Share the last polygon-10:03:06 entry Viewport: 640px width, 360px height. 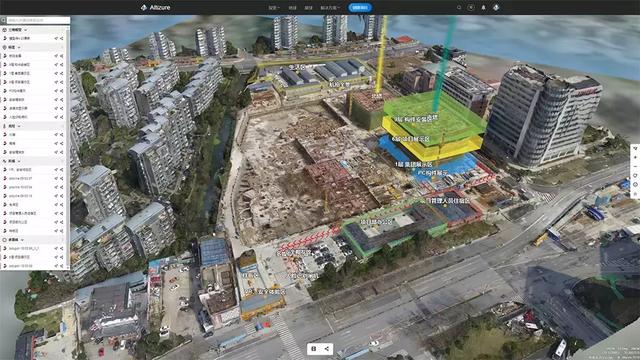(x=62, y=266)
